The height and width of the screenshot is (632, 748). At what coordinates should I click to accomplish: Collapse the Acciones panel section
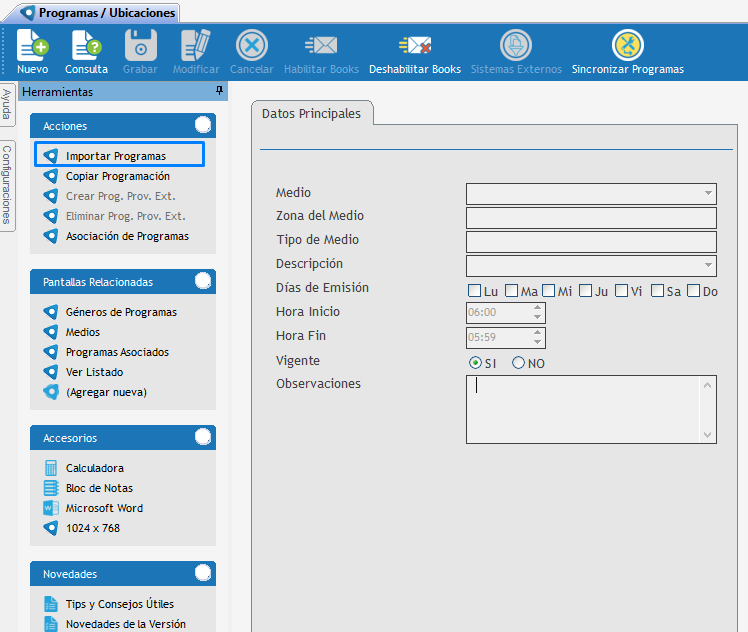[203, 125]
